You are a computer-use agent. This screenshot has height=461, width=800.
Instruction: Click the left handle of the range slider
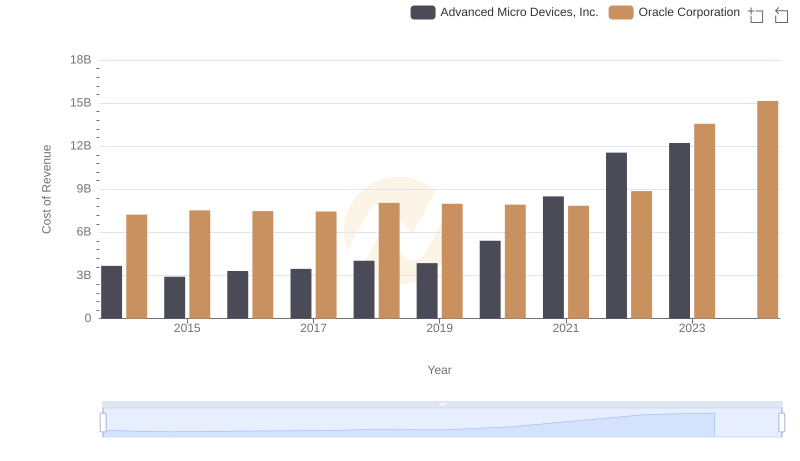[103, 423]
